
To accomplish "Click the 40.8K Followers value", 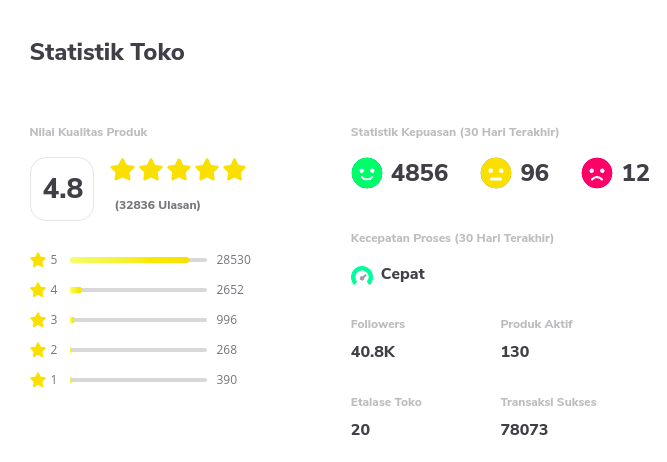I will coord(373,352).
